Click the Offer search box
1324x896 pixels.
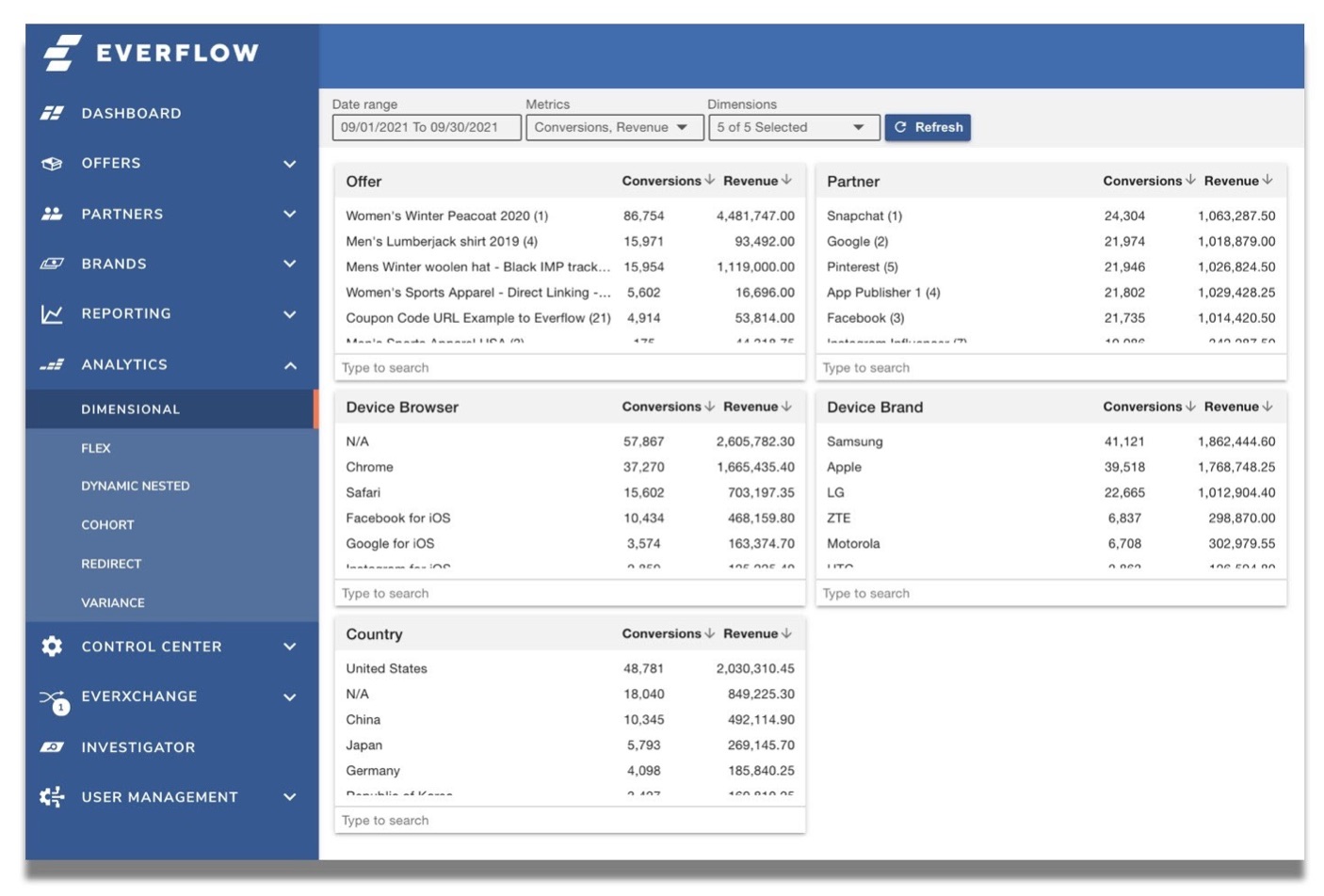pyautogui.click(x=570, y=367)
